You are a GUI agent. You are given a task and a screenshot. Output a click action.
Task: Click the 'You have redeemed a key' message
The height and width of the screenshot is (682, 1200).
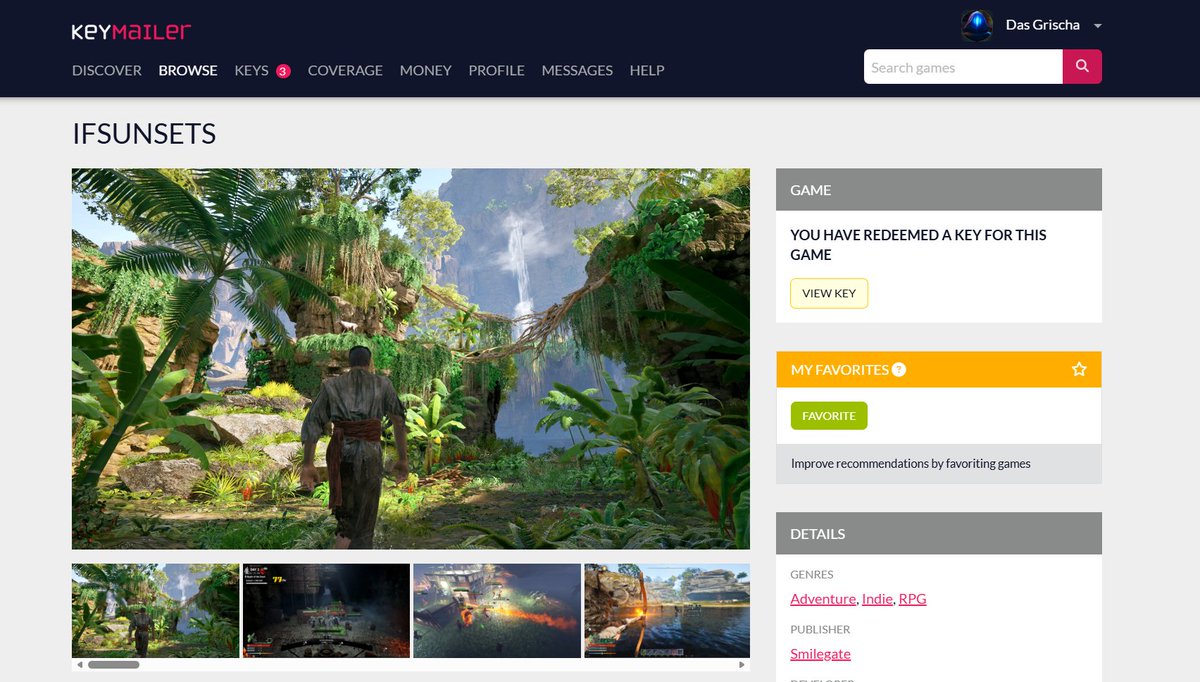(918, 245)
